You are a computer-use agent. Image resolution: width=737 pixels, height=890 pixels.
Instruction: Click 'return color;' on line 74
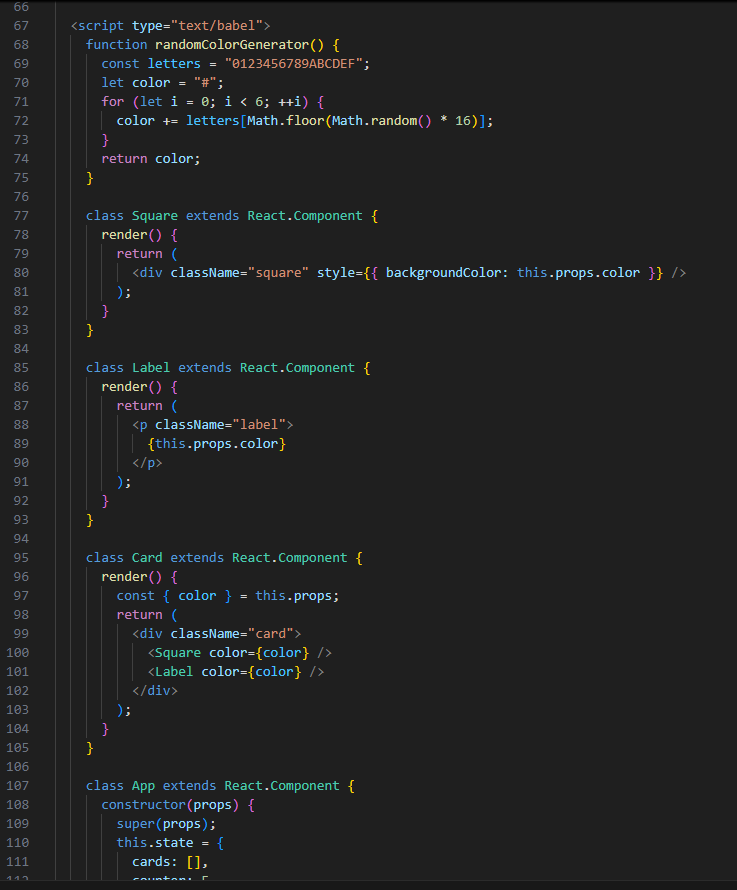click(151, 159)
